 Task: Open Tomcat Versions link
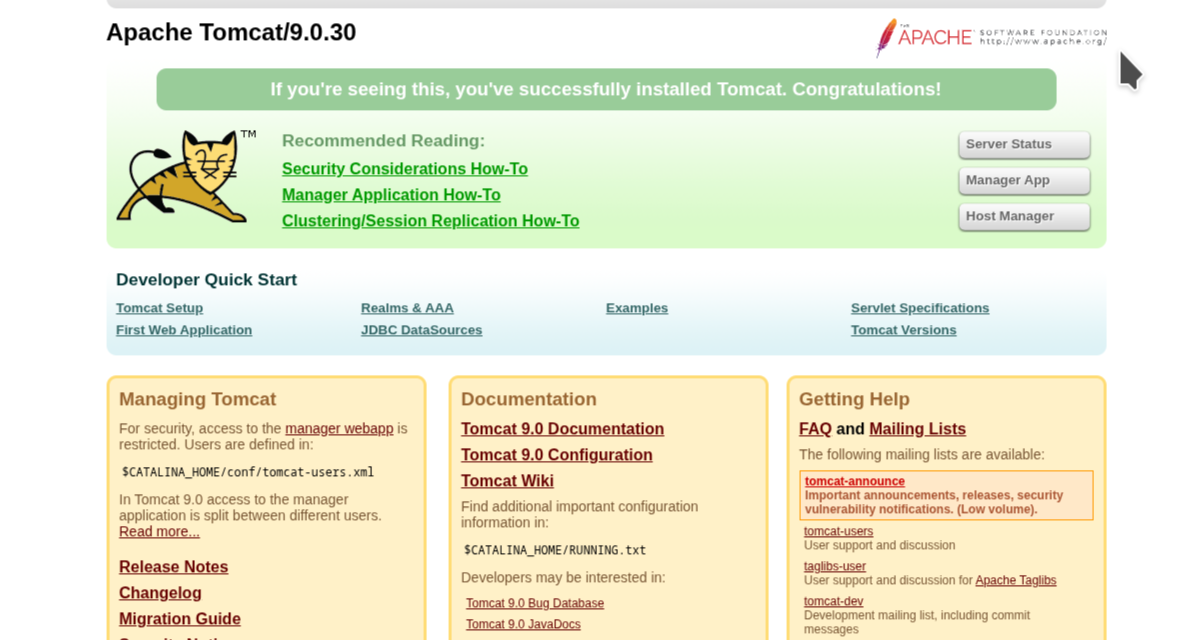click(x=903, y=330)
